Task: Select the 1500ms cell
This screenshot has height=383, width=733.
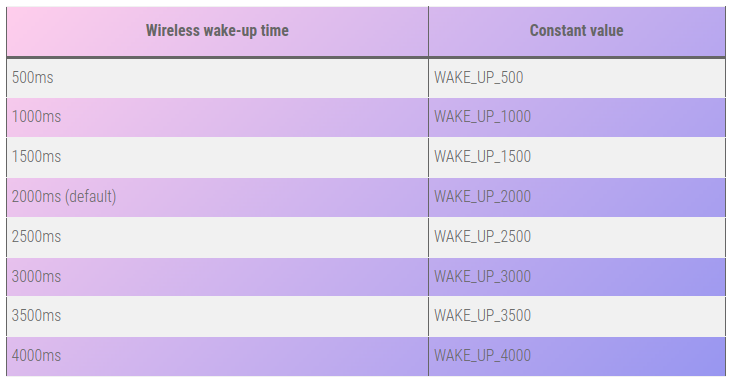Action: click(x=217, y=157)
